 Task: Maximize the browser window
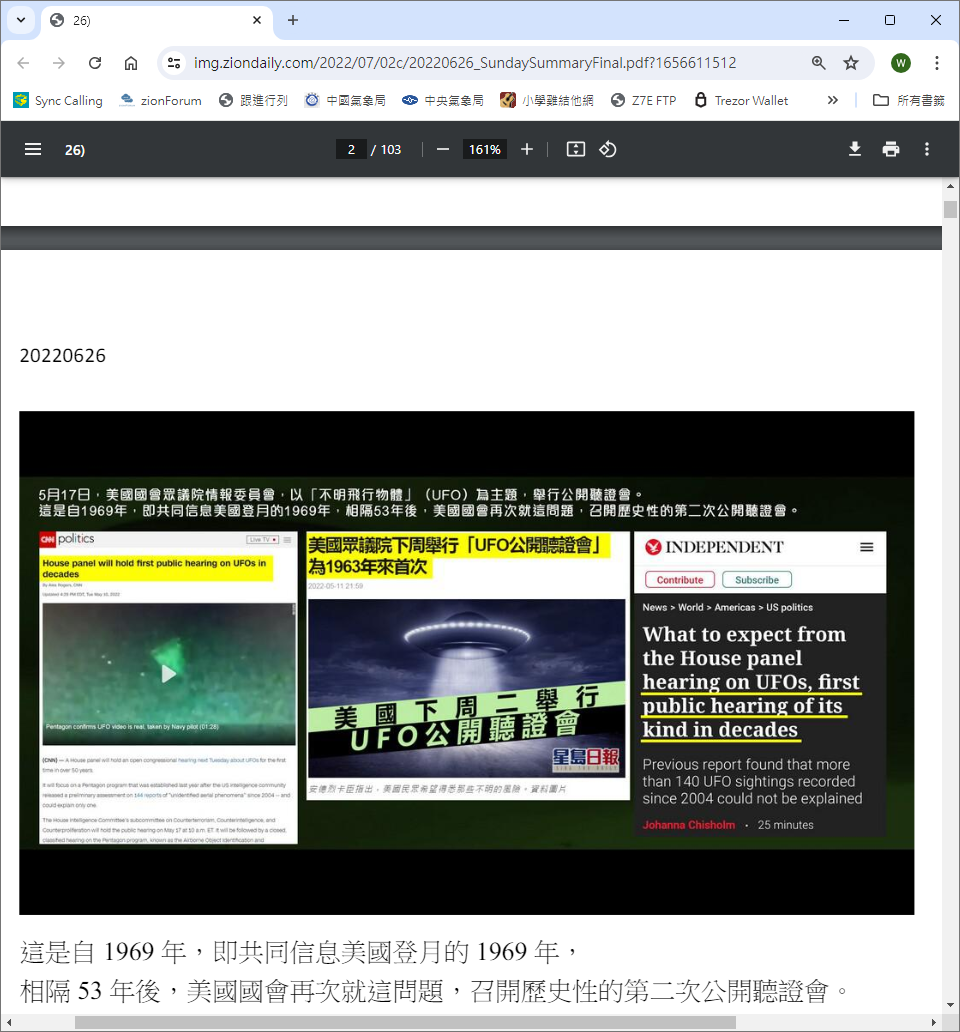(x=890, y=20)
